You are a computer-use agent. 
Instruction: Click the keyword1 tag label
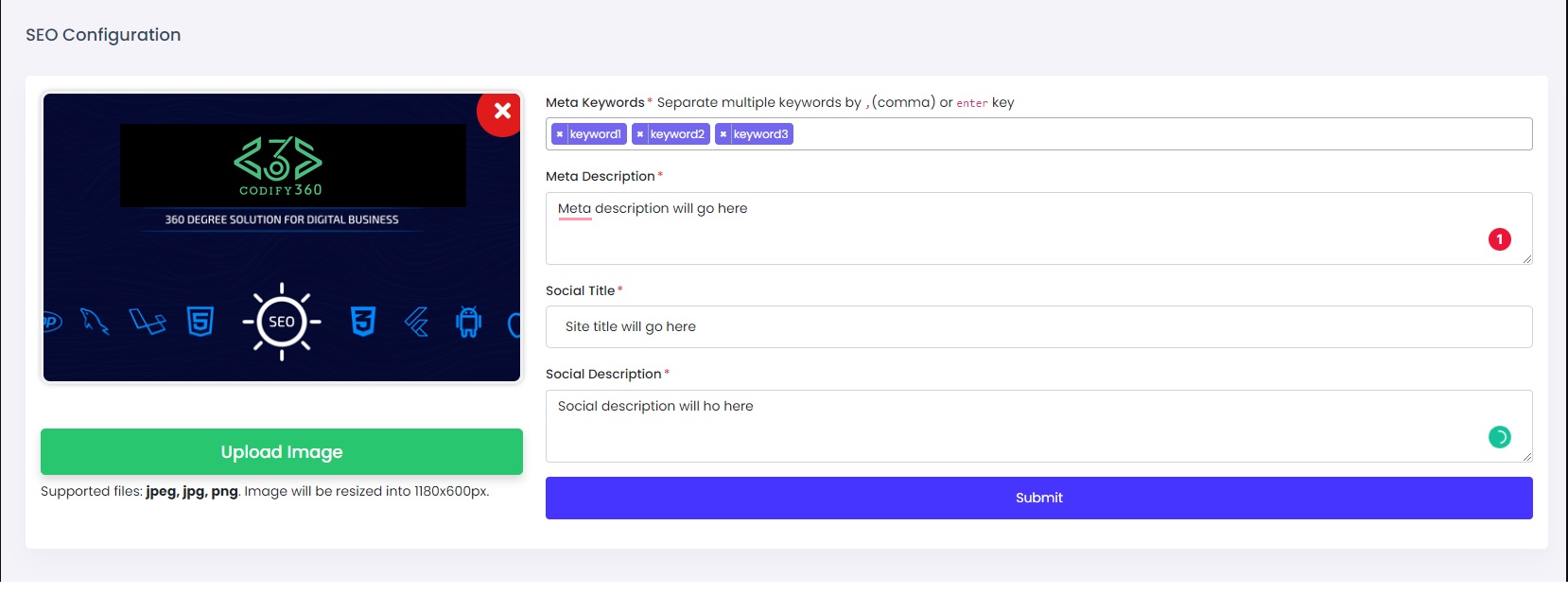596,134
